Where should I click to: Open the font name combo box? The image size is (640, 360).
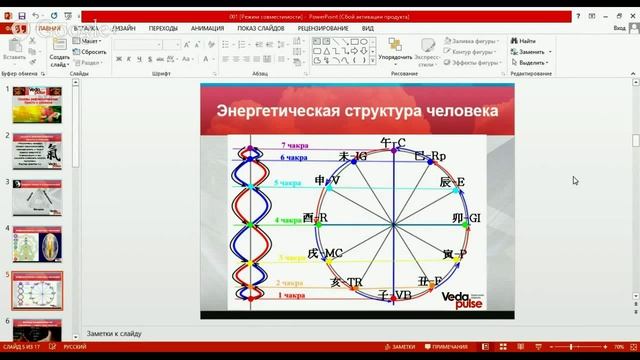[138, 44]
